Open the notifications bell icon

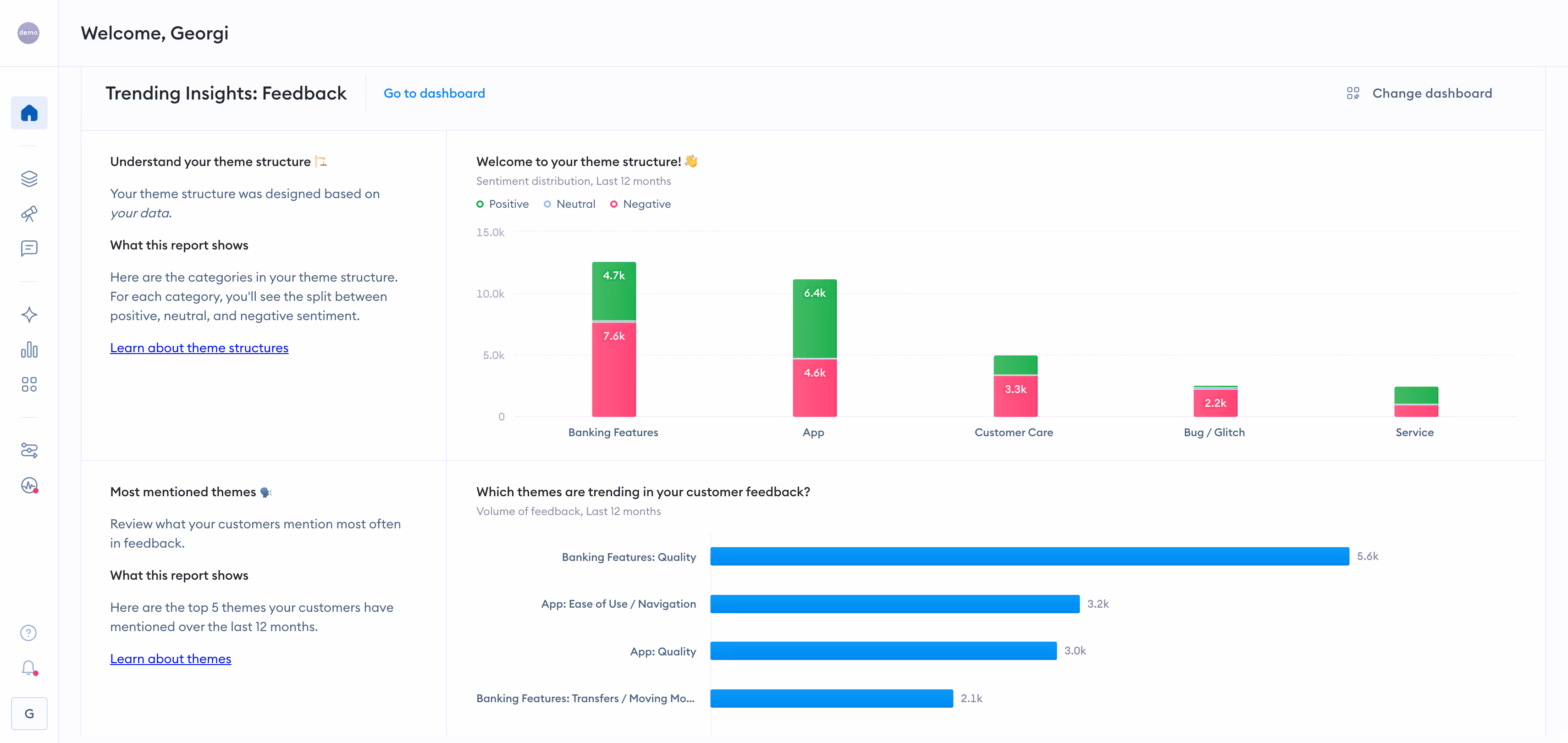28,667
